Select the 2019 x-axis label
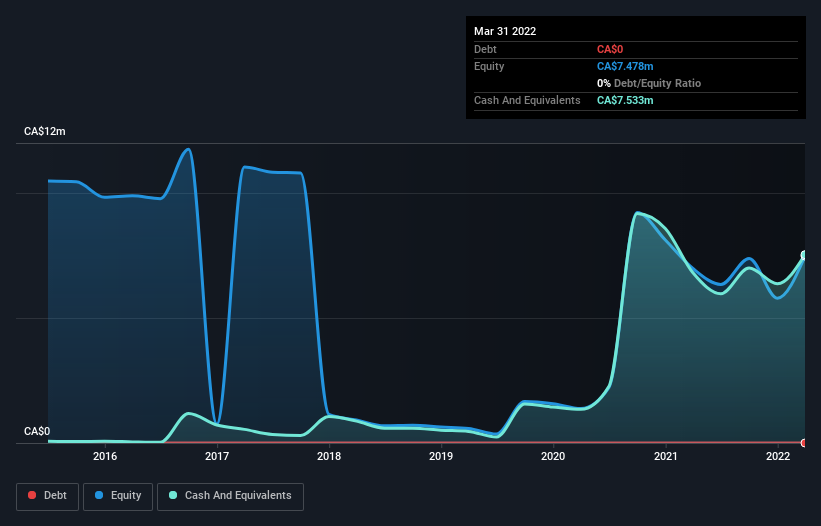Image resolution: width=821 pixels, height=526 pixels. 441,456
